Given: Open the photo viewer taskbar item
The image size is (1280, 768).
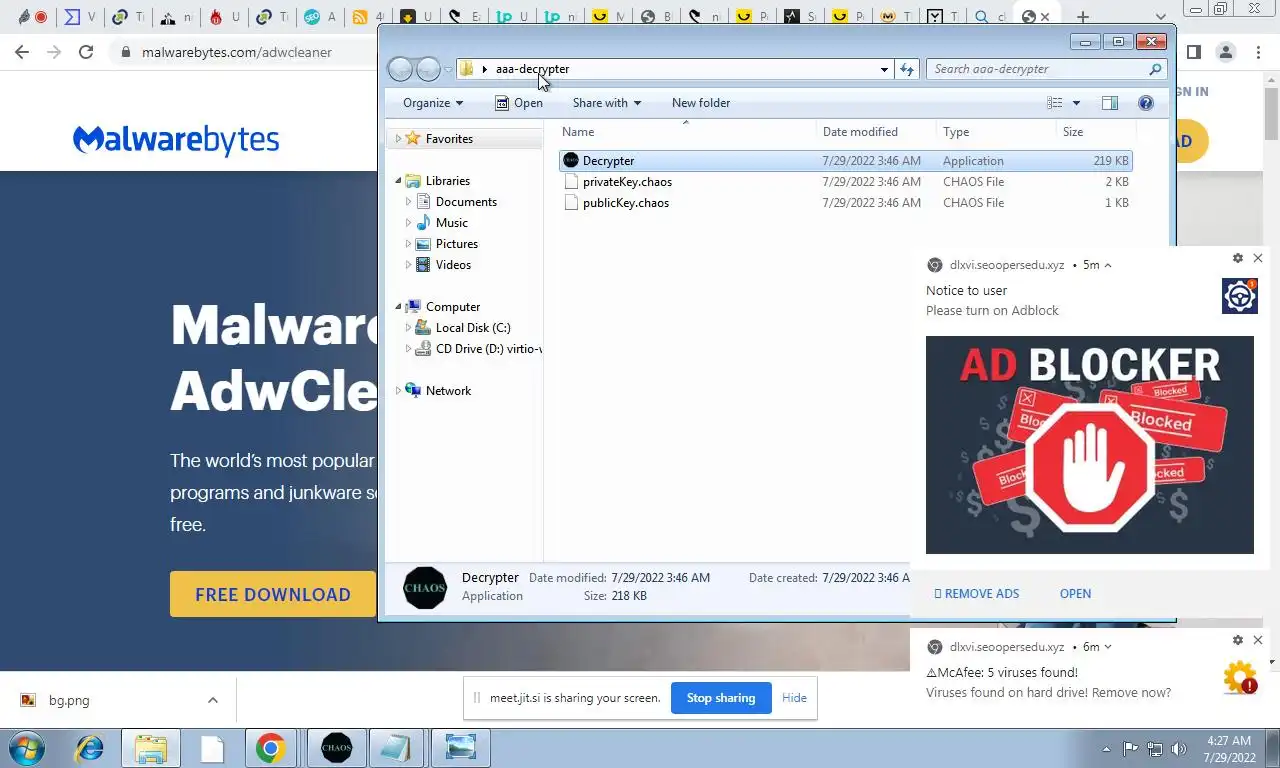Looking at the screenshot, I should click(460, 748).
